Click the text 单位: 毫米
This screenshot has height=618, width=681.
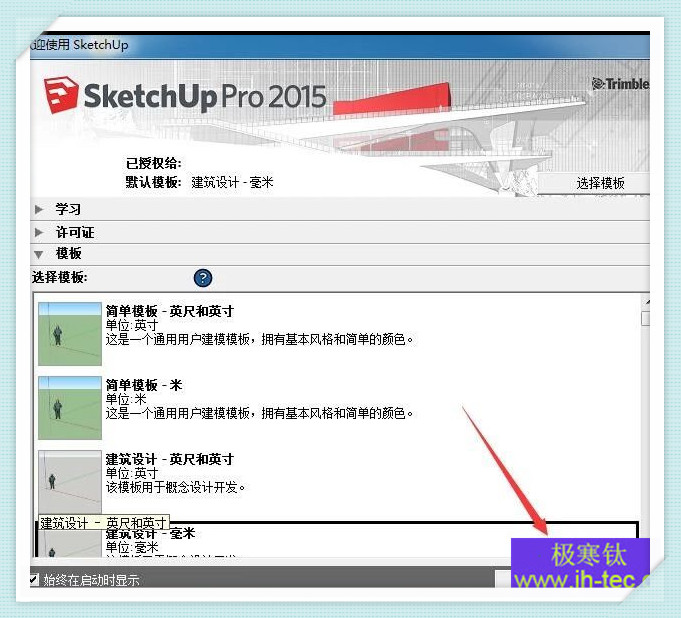[132, 547]
